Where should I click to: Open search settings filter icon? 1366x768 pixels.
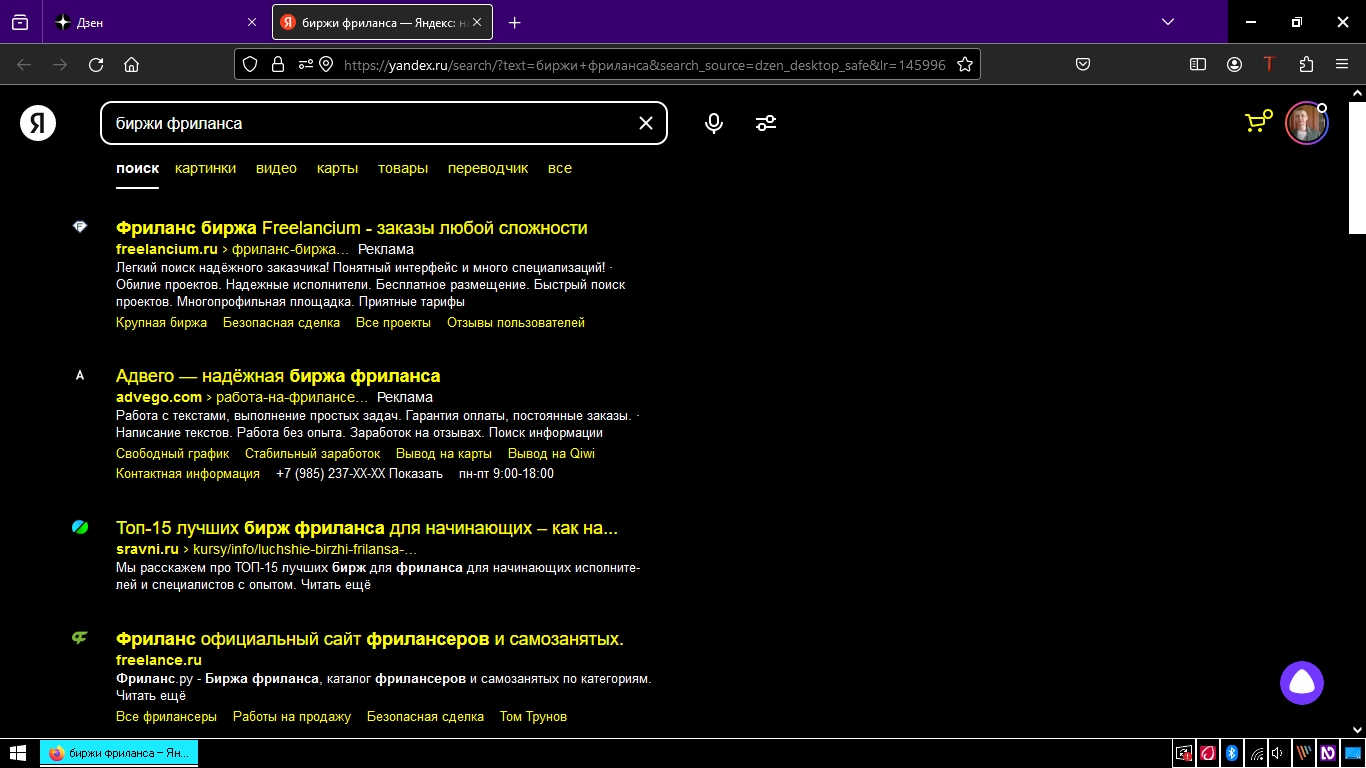[x=766, y=123]
